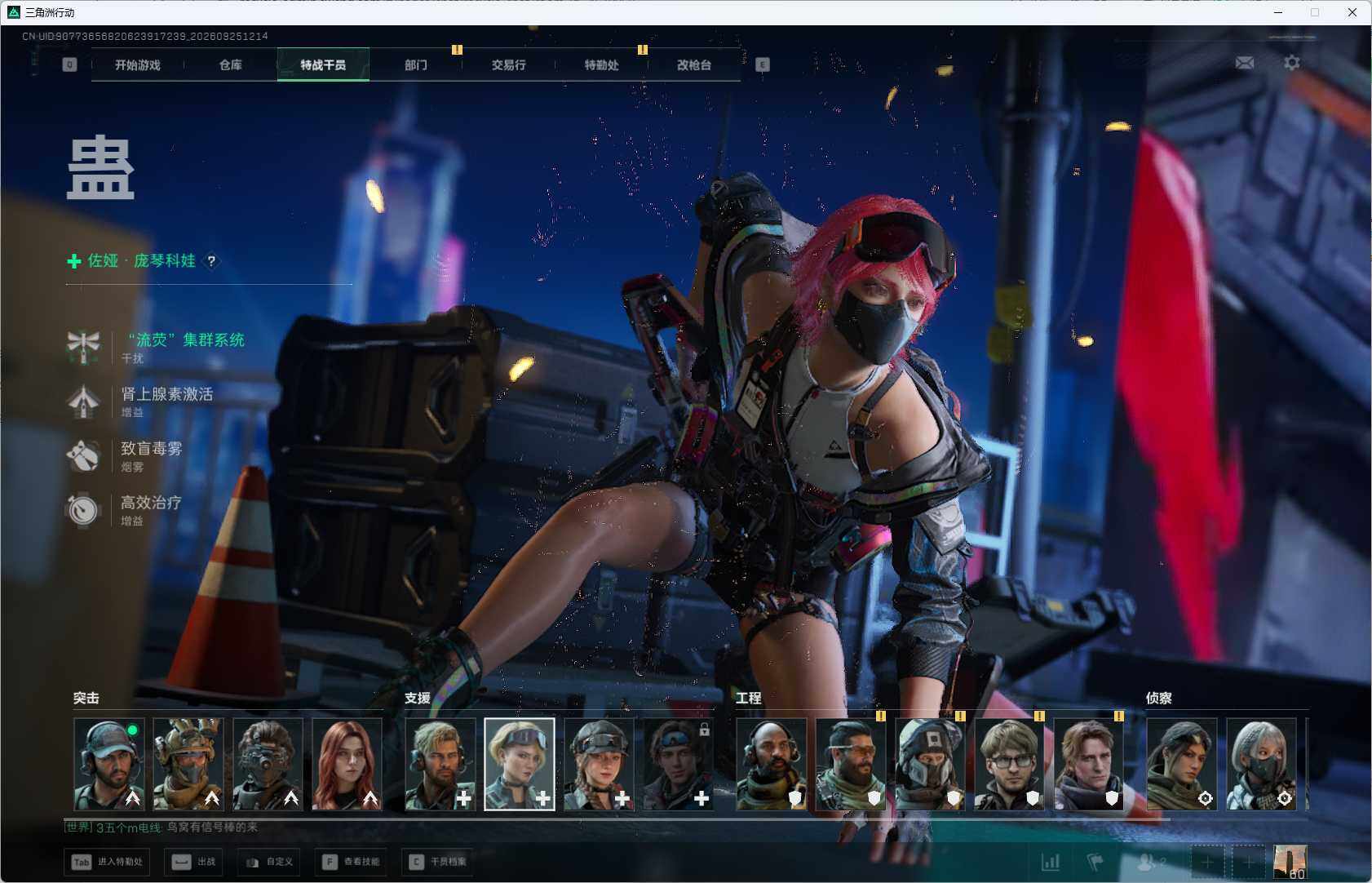Screen dimensions: 1372x883
Task: Select the bald bearded 工程 operator portrait
Action: tap(772, 764)
